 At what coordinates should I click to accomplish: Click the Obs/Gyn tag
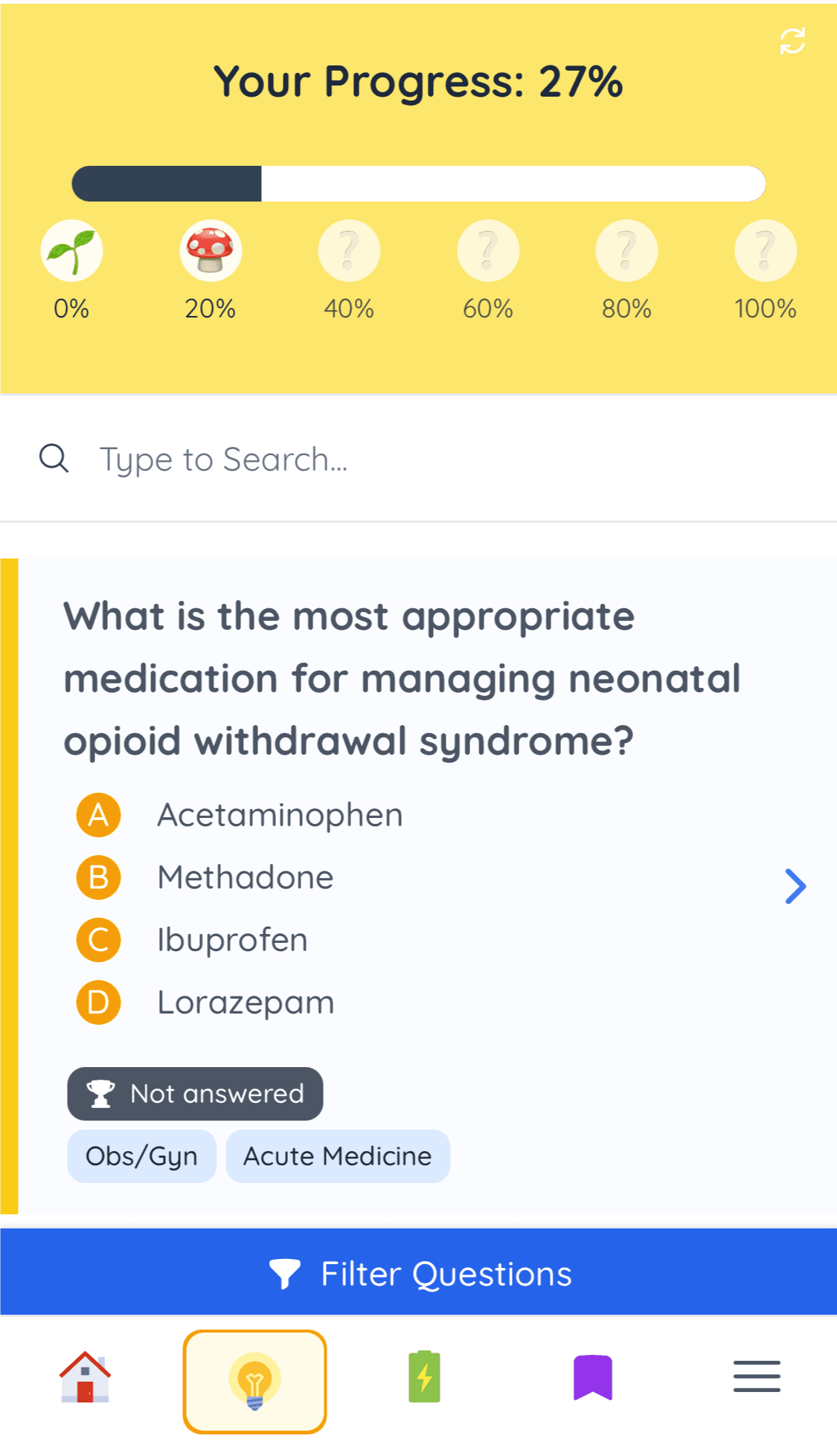pyautogui.click(x=141, y=1156)
